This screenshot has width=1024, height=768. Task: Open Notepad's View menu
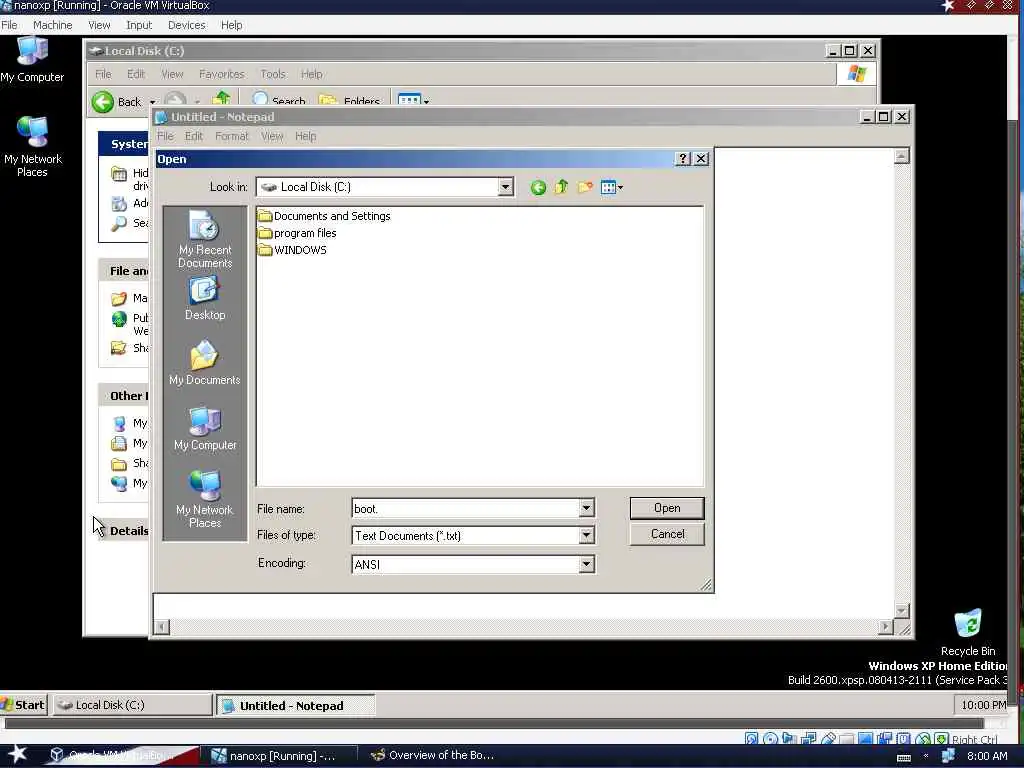pos(272,136)
